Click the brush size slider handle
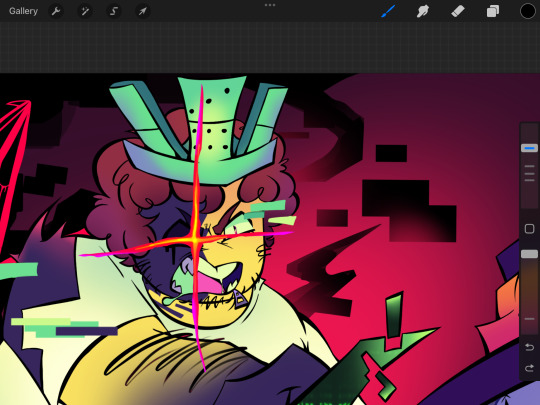 click(529, 148)
